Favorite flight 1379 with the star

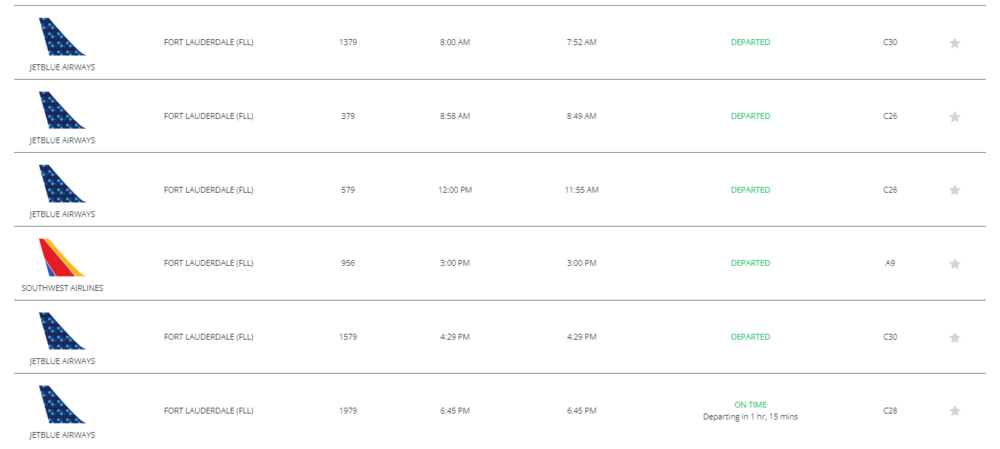(x=954, y=43)
